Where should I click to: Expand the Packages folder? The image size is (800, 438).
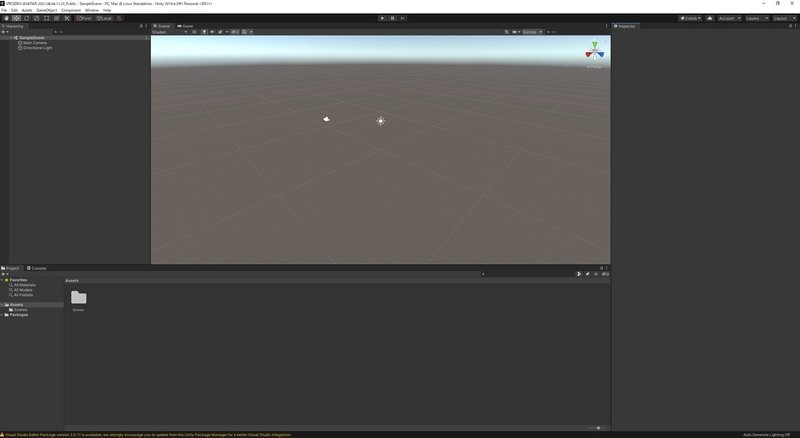tap(2, 315)
